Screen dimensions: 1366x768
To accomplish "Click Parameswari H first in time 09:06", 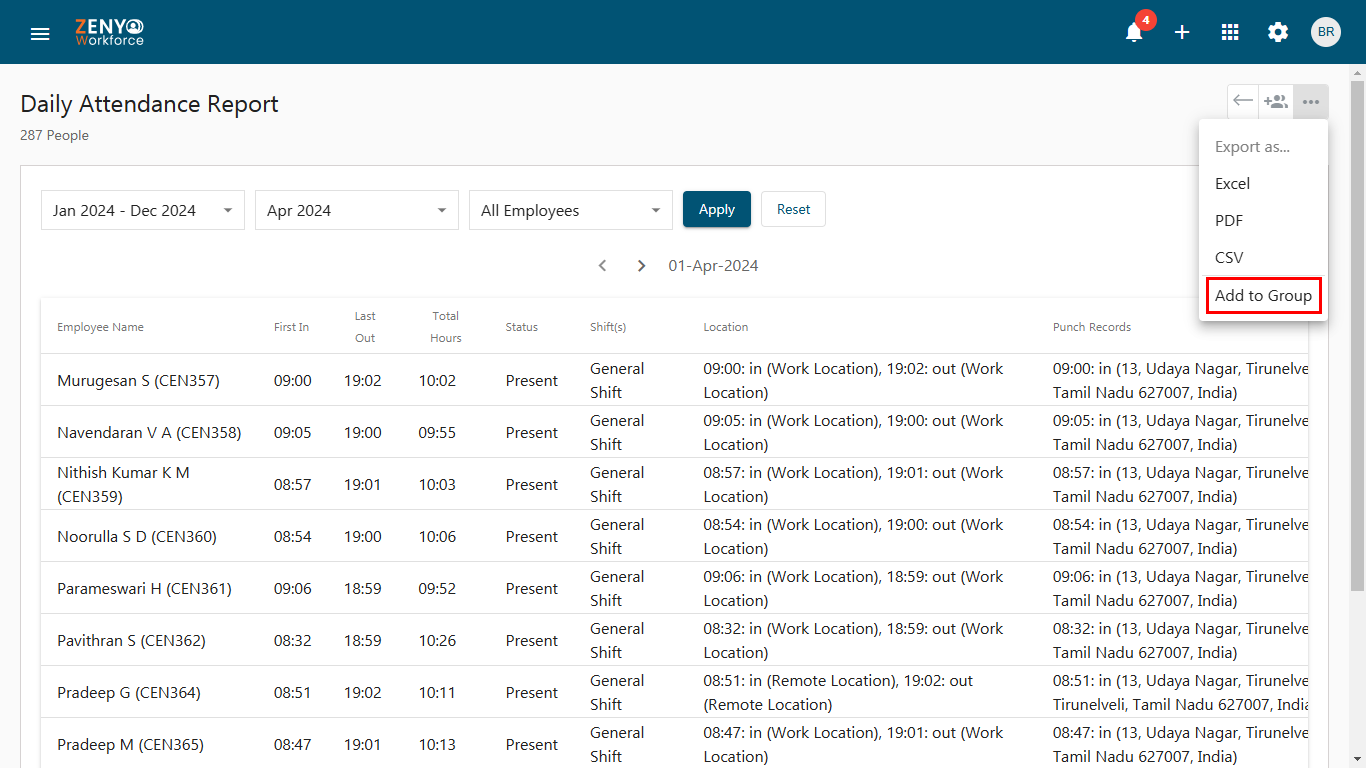I will coord(292,589).
